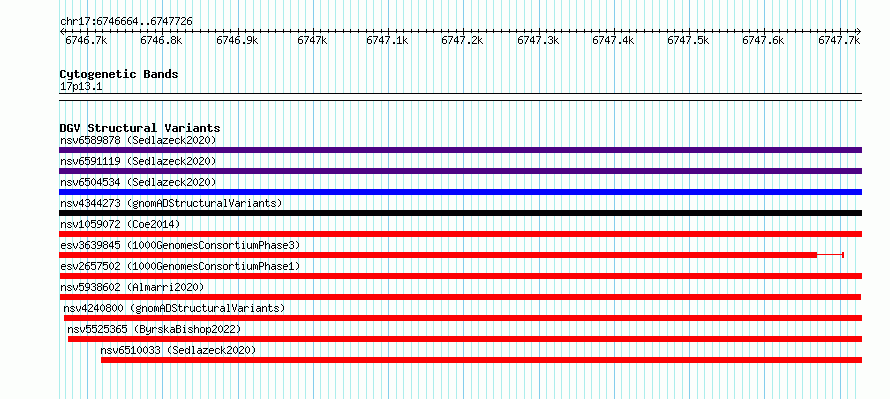Click the nsv6591119 (Sedlazeck2020) label
Viewport: 890px width, 399px height.
pyautogui.click(x=138, y=161)
